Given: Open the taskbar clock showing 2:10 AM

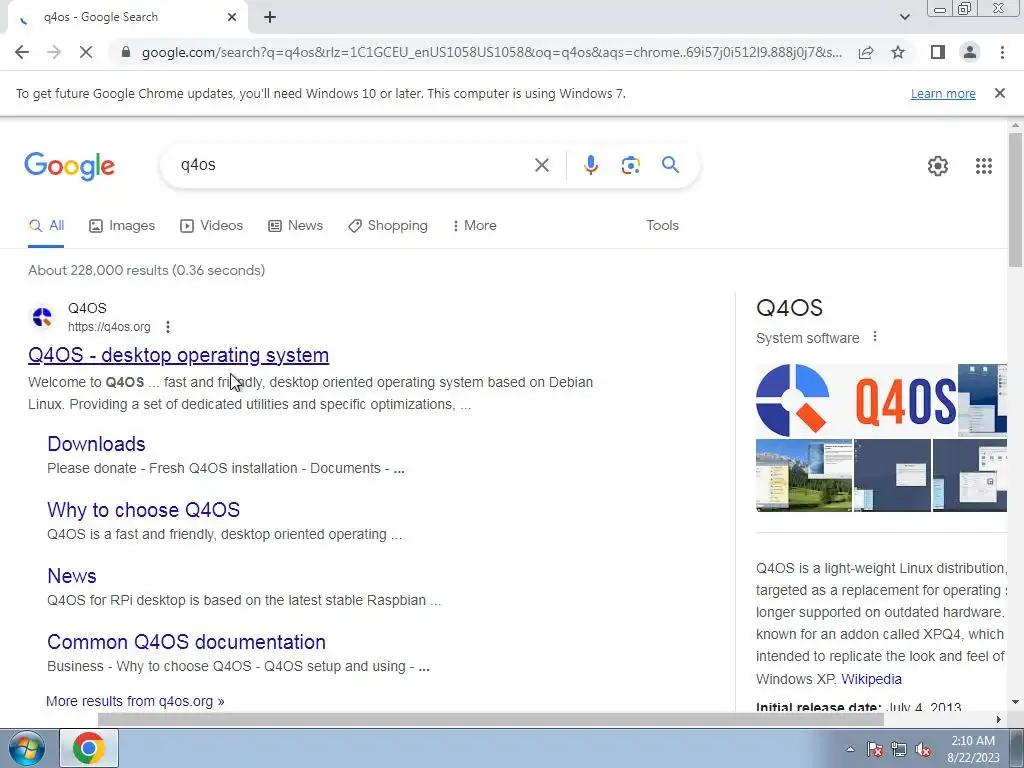Looking at the screenshot, I should pyautogui.click(x=972, y=749).
